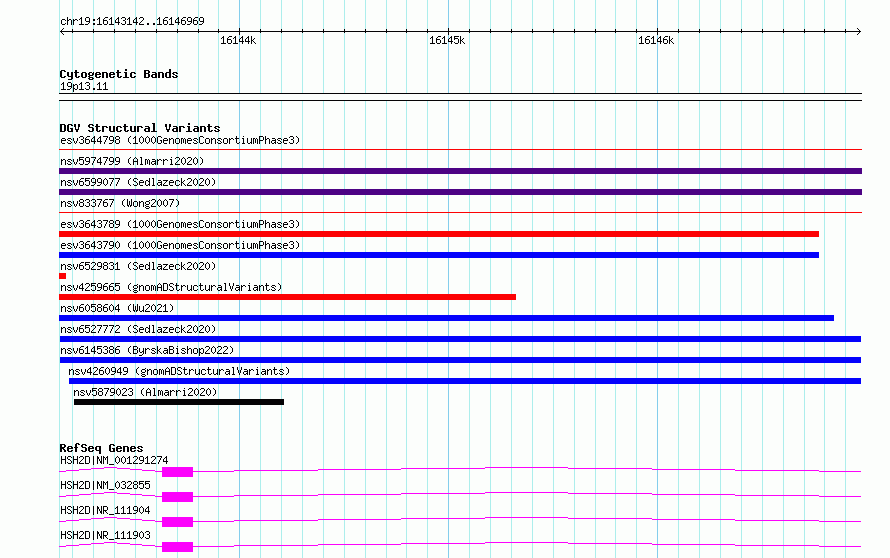The image size is (890, 558).
Task: Click the HSH2D|NM_001291274 transcript label
Action: [x=114, y=460]
